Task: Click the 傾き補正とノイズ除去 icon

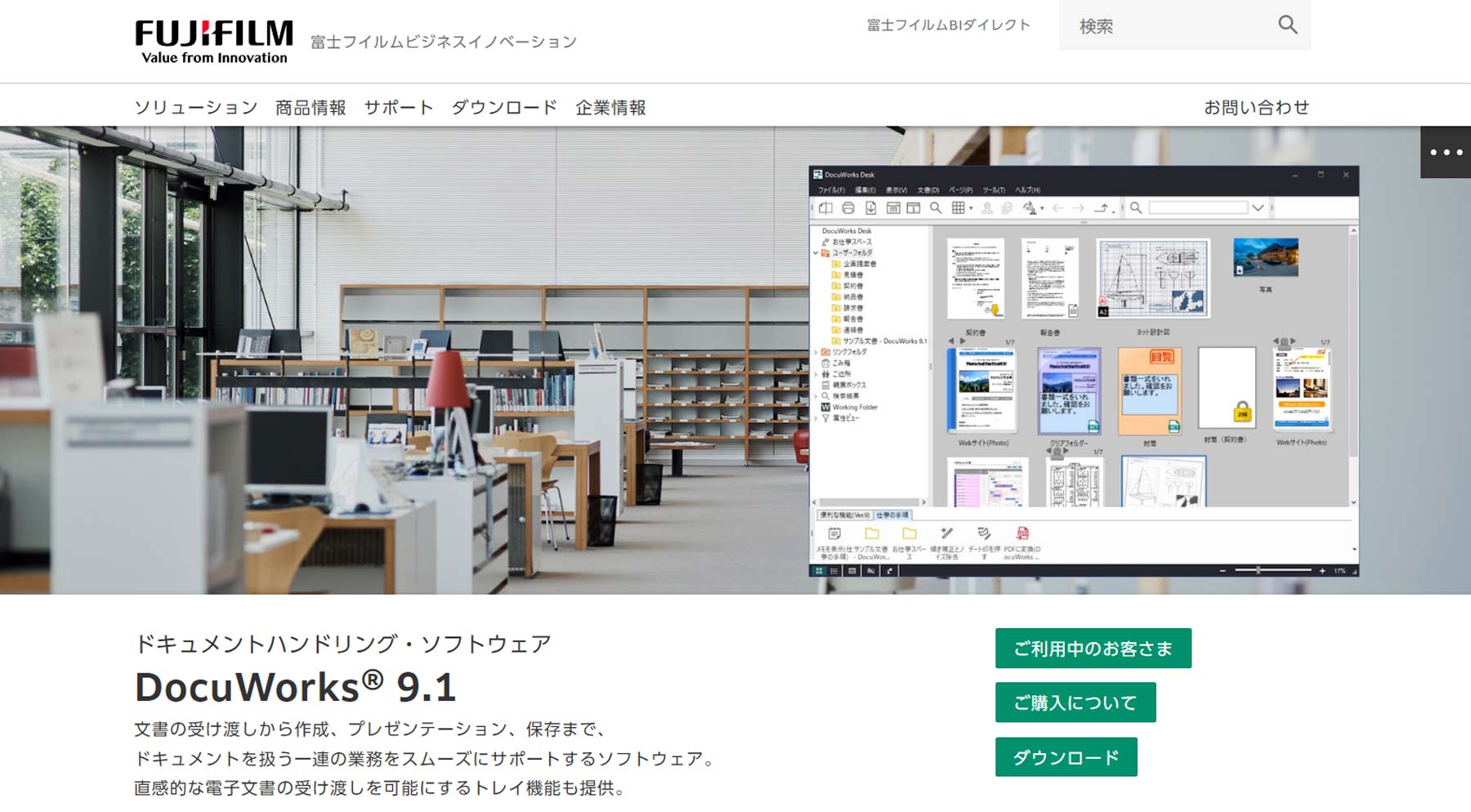Action: 946,533
